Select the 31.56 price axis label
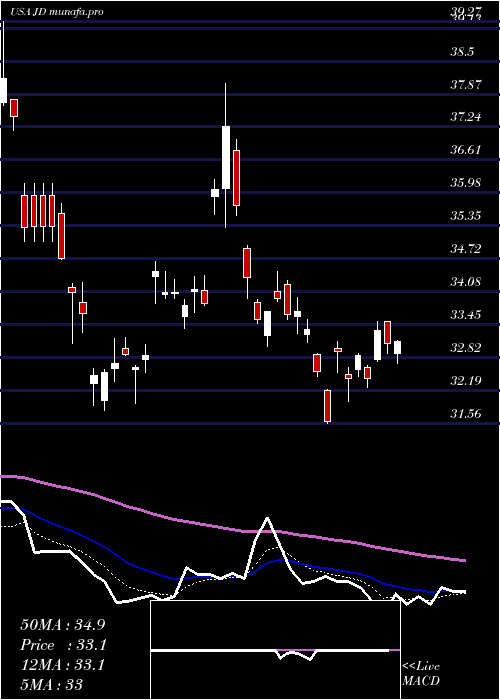The height and width of the screenshot is (700, 500). 466,413
